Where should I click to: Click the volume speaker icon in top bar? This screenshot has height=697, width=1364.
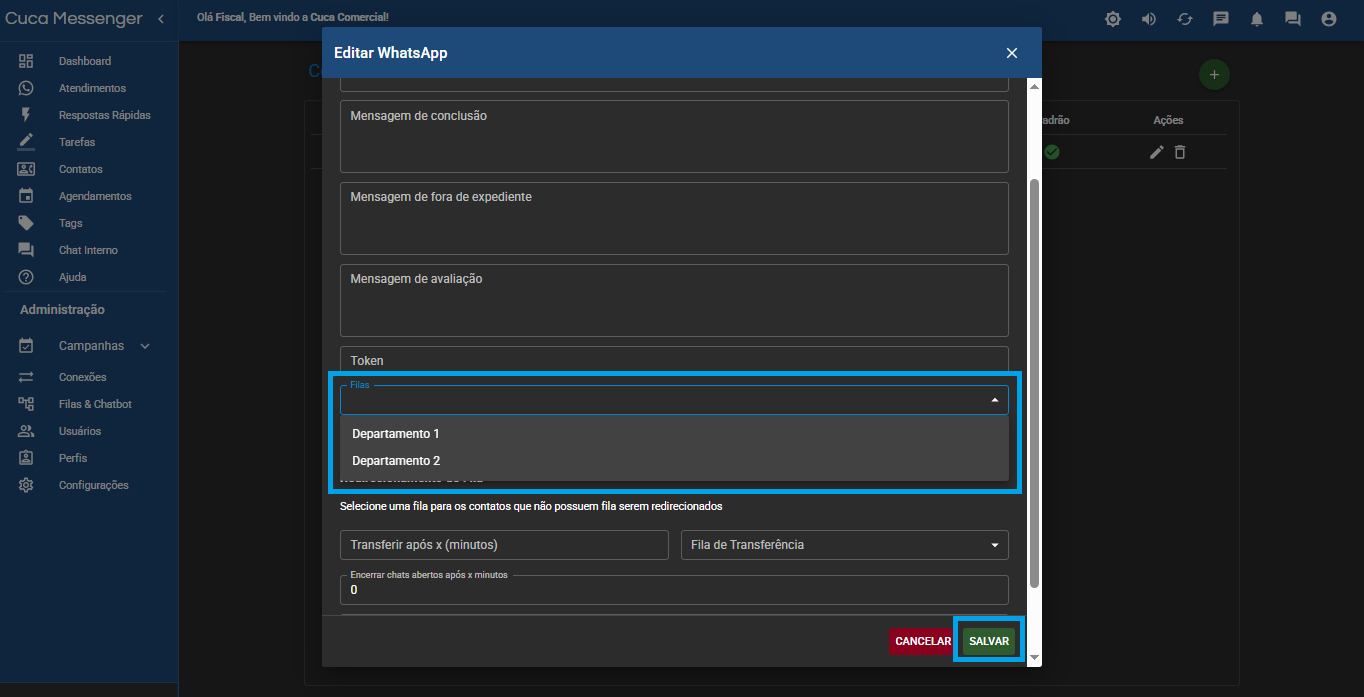pyautogui.click(x=1149, y=19)
